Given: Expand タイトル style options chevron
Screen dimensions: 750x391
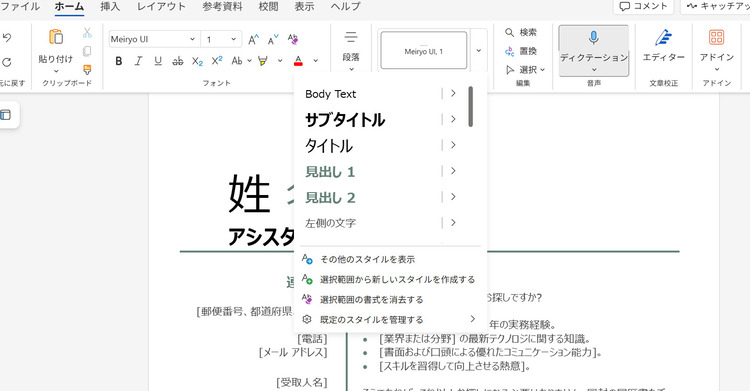Looking at the screenshot, I should [x=453, y=145].
